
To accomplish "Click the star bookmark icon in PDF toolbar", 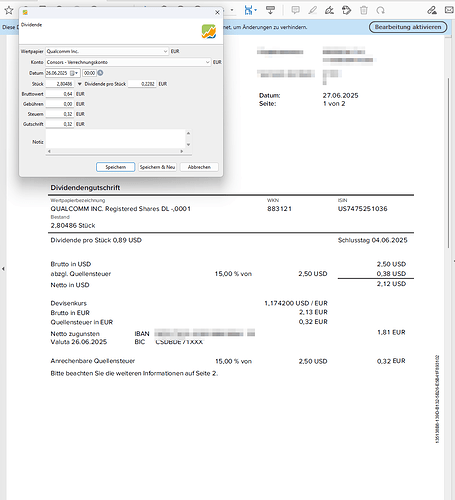I will [9, 10].
